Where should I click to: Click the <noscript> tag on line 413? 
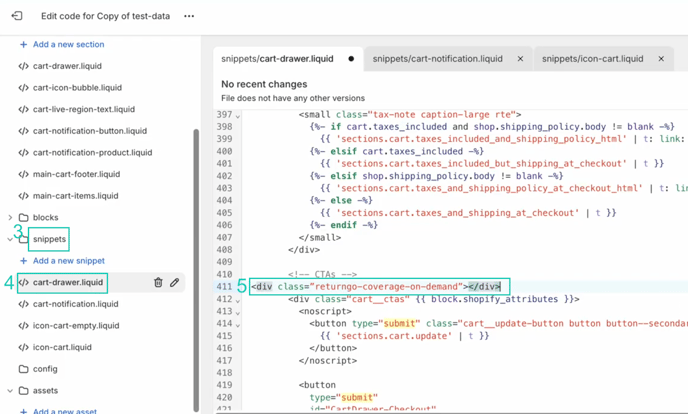(x=325, y=311)
